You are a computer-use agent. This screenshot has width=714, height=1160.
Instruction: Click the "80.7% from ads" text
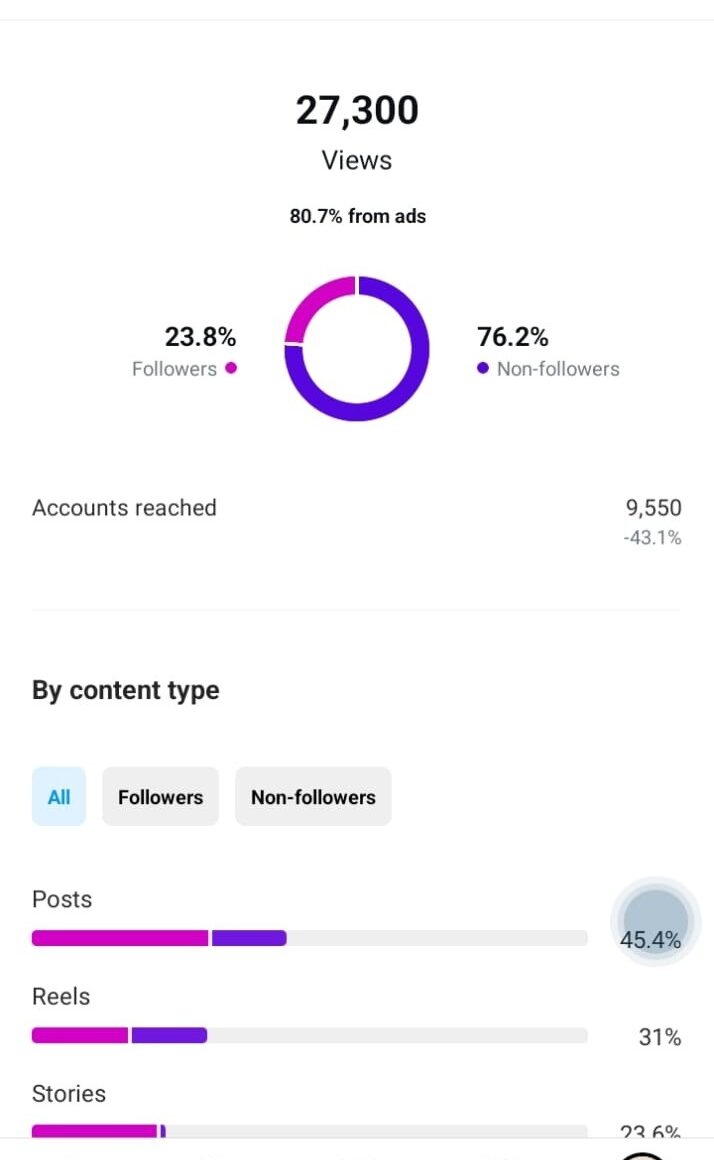(x=357, y=216)
